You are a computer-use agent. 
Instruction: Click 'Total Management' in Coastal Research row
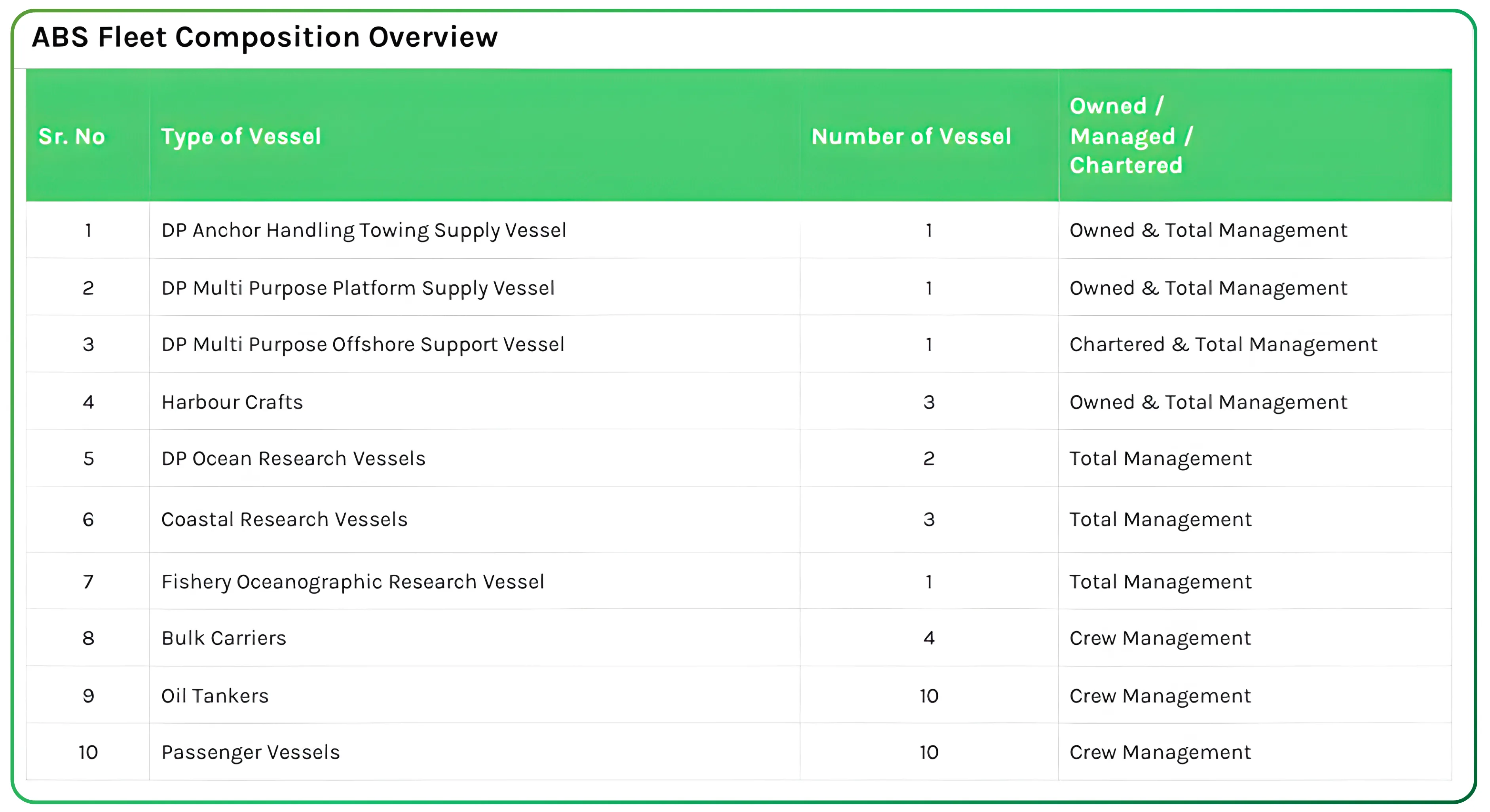1160,520
